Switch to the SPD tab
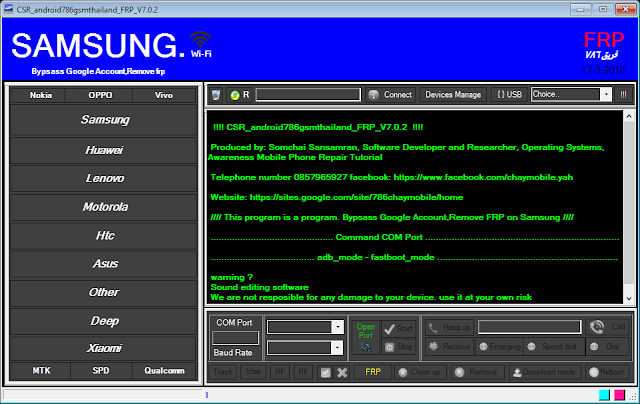Viewport: 640px width, 404px height. click(x=101, y=371)
